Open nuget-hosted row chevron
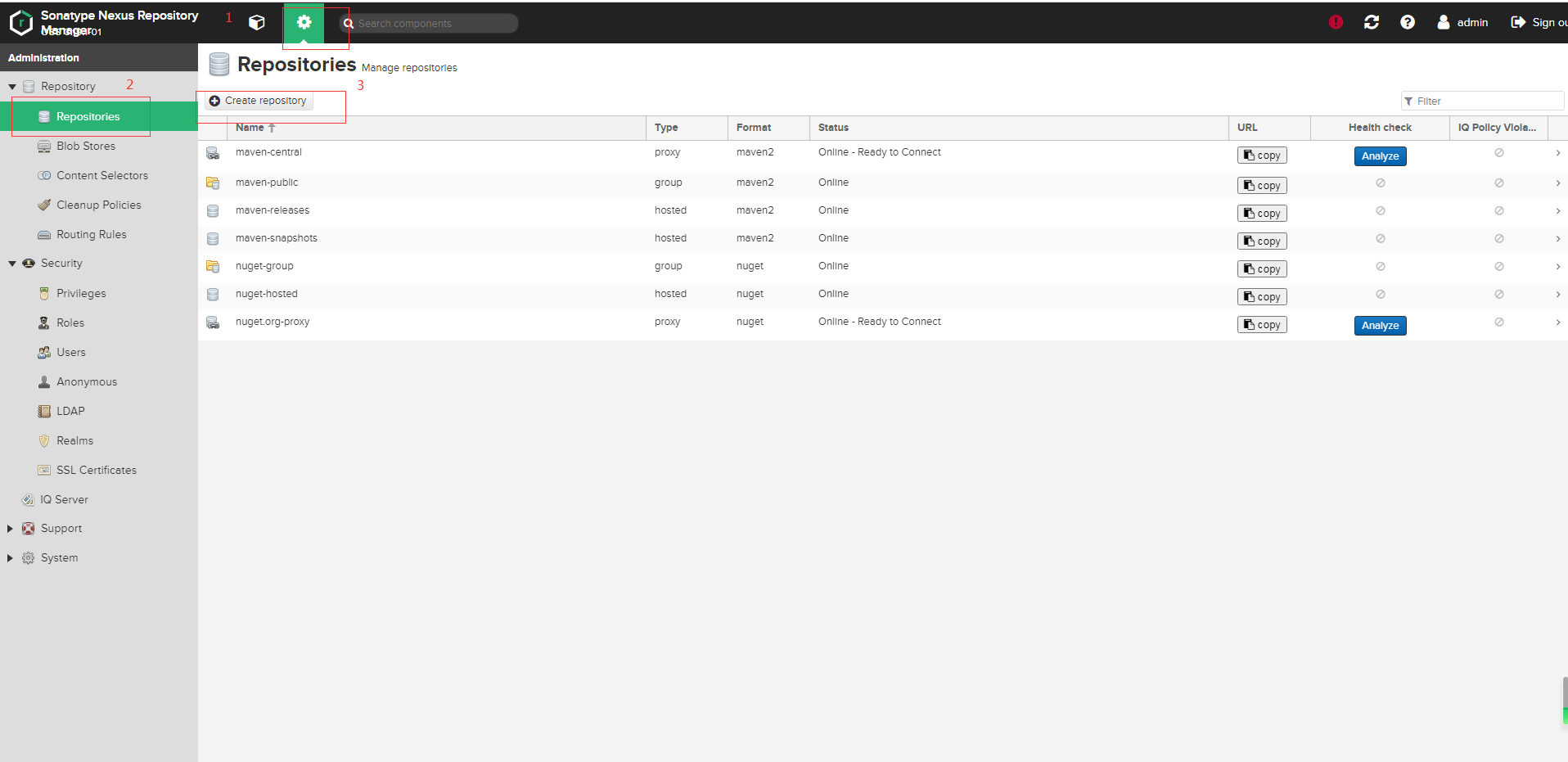Viewport: 1568px width, 762px height. tap(1557, 295)
